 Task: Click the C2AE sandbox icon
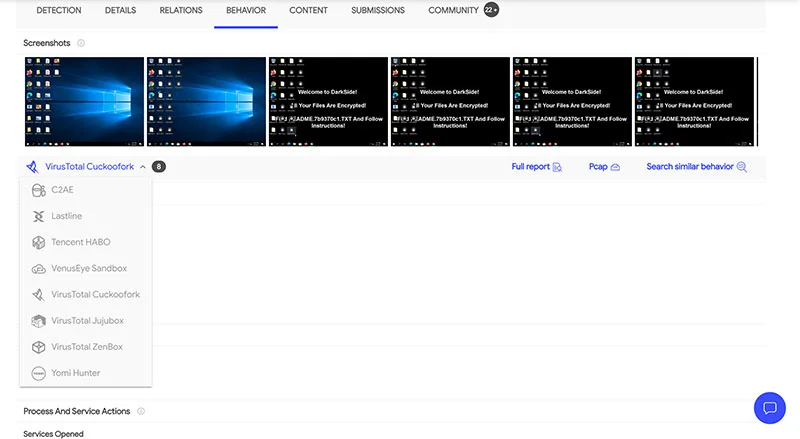39,190
